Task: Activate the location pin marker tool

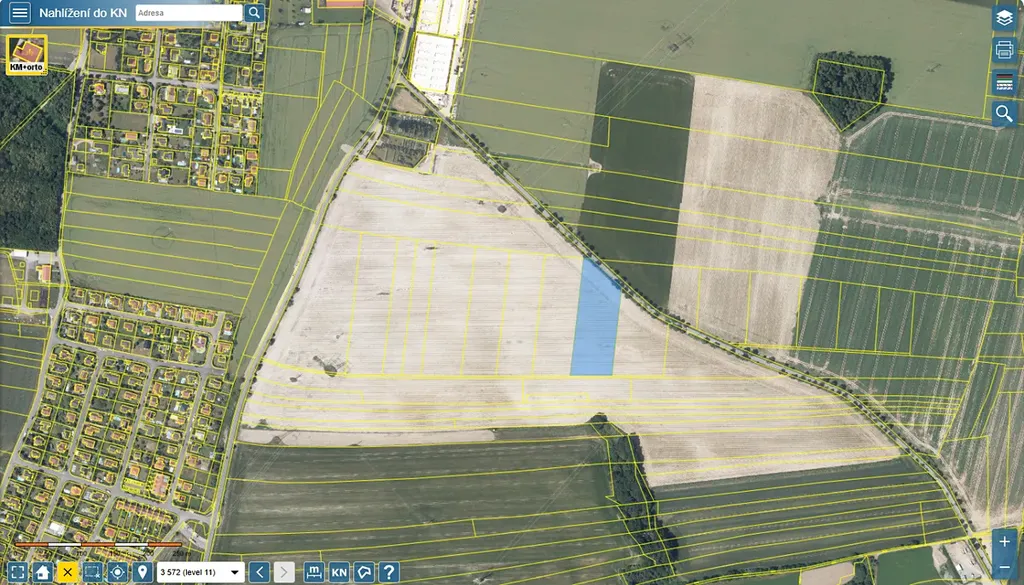Action: pyautogui.click(x=142, y=573)
